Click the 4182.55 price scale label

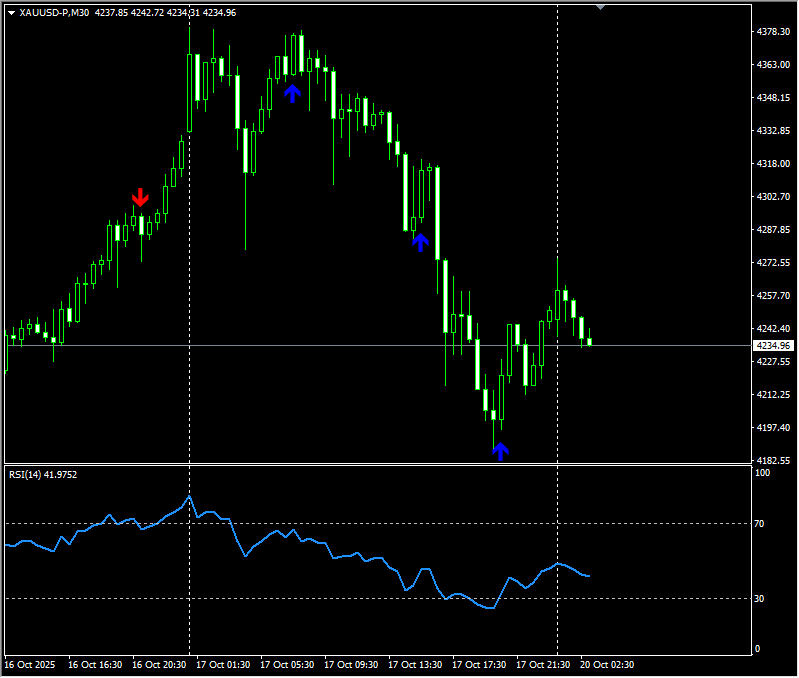773,460
